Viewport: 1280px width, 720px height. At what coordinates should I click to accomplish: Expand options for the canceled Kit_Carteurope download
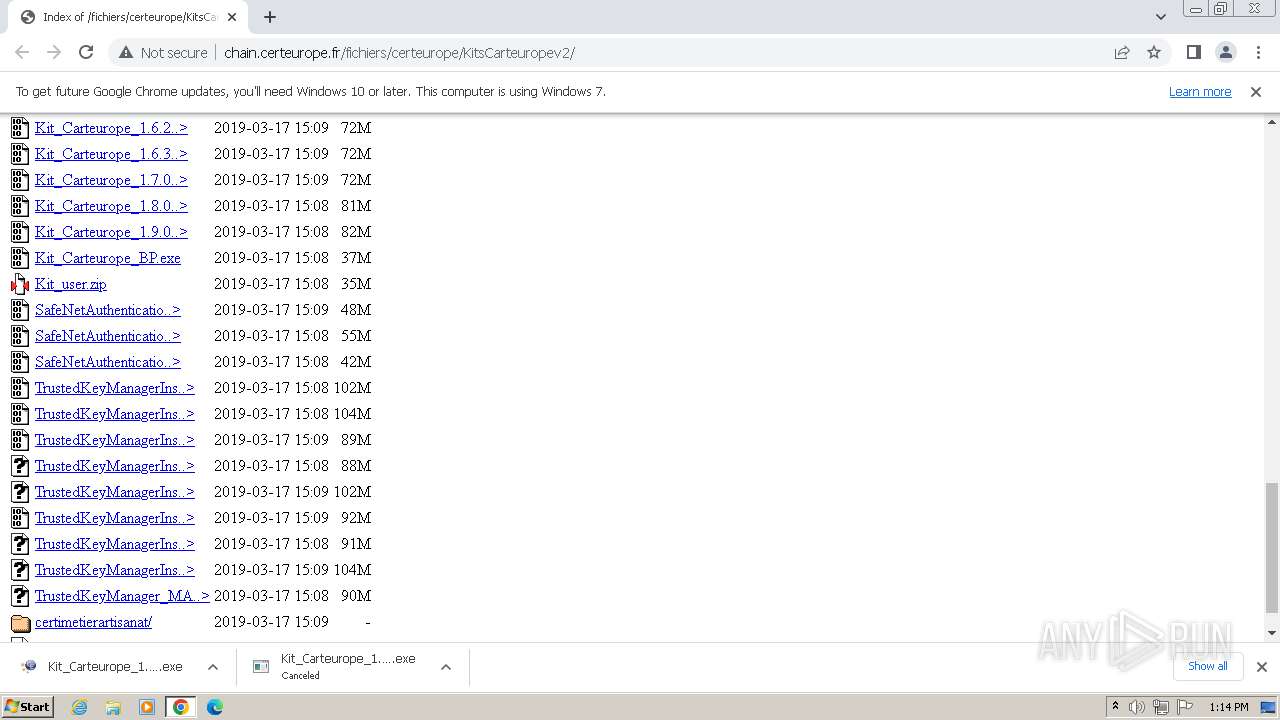point(446,667)
